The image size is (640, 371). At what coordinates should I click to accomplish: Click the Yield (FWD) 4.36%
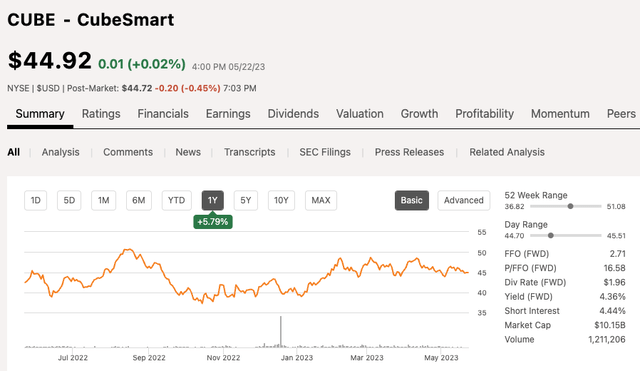(x=612, y=297)
